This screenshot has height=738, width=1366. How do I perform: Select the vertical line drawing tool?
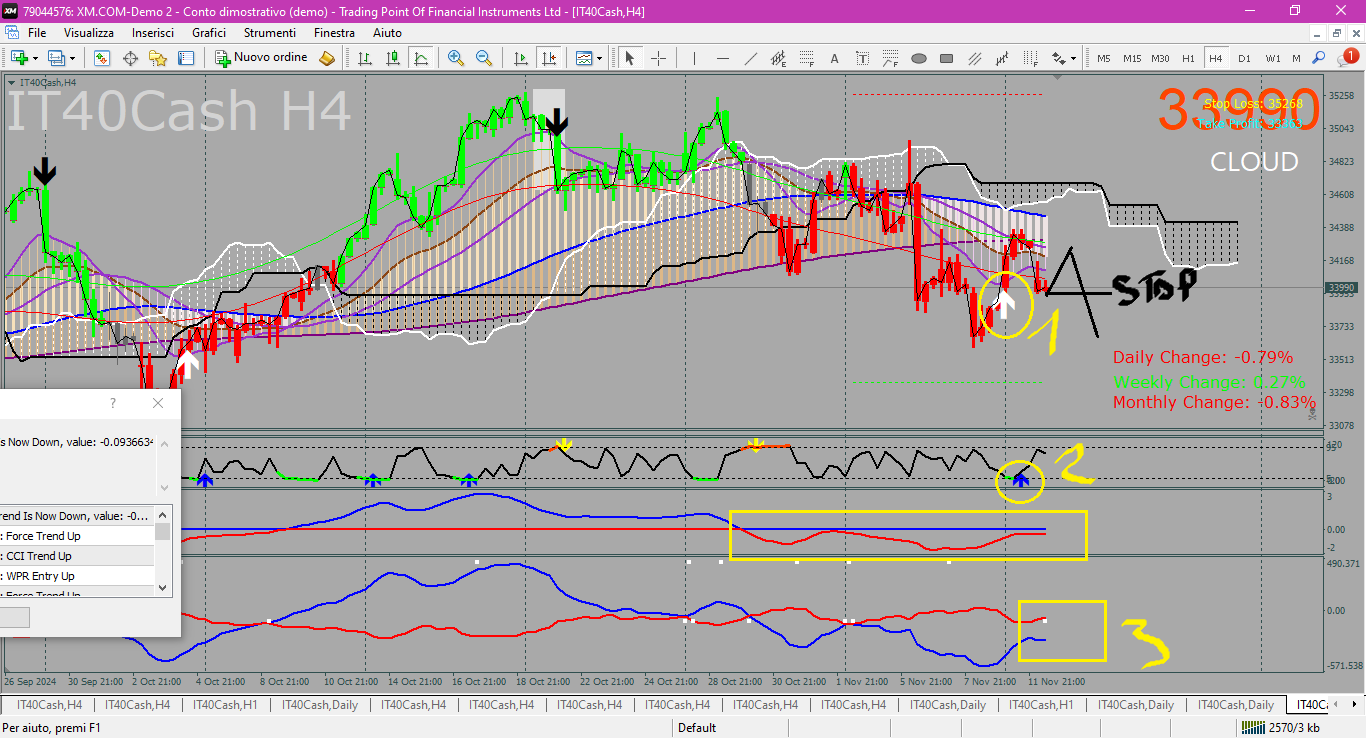(x=694, y=58)
